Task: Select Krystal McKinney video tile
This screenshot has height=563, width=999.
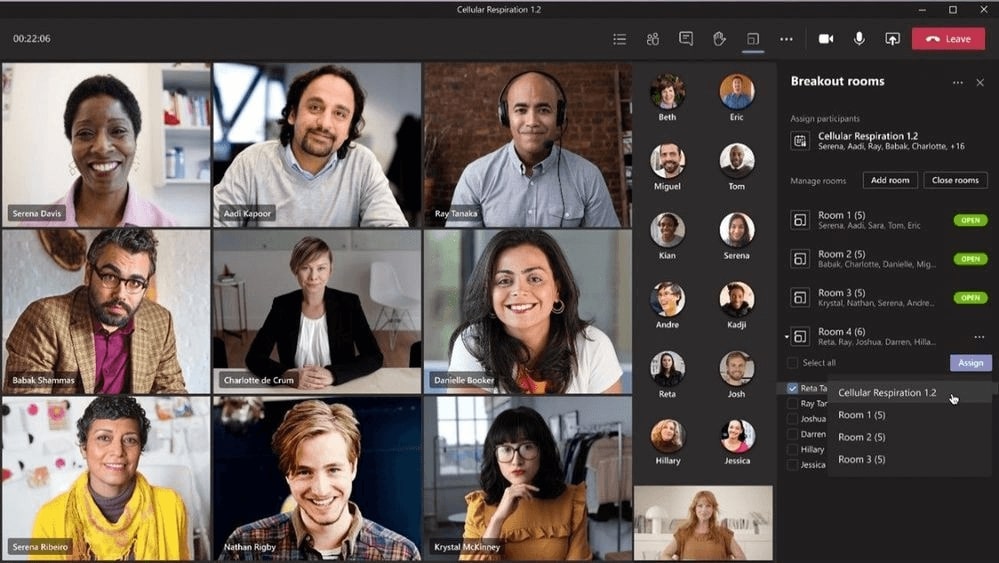Action: click(528, 478)
